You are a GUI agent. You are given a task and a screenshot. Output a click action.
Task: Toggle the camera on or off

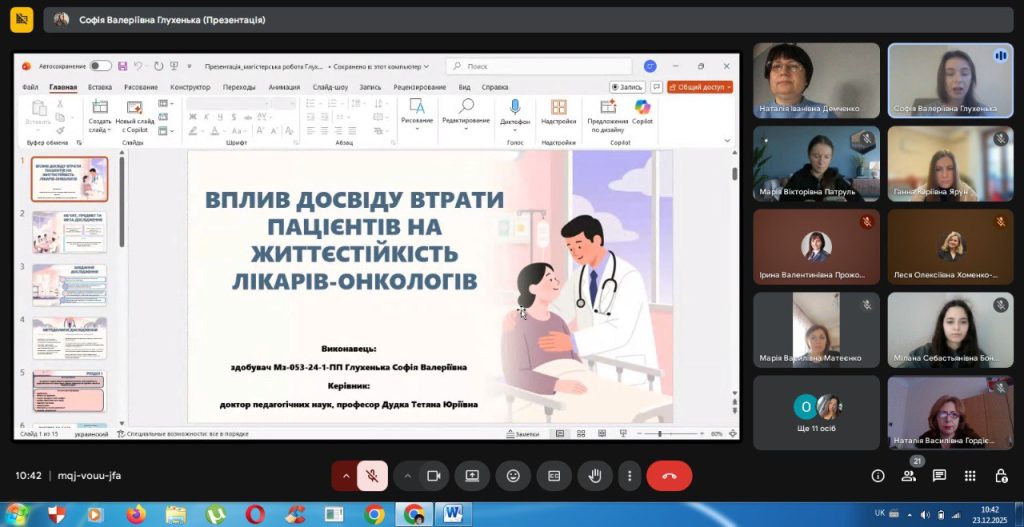click(x=434, y=476)
